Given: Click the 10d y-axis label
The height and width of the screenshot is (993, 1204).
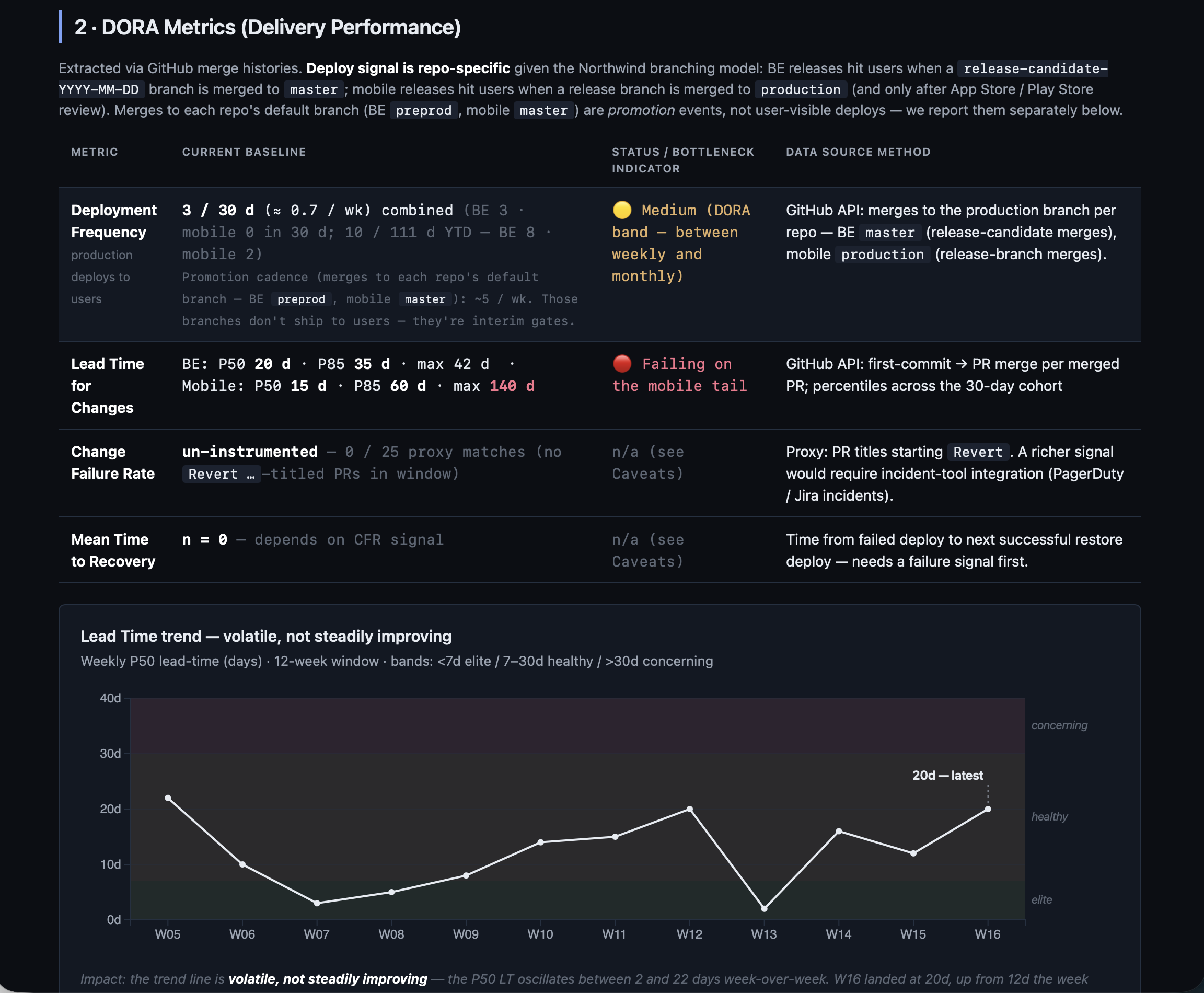Looking at the screenshot, I should tap(110, 864).
